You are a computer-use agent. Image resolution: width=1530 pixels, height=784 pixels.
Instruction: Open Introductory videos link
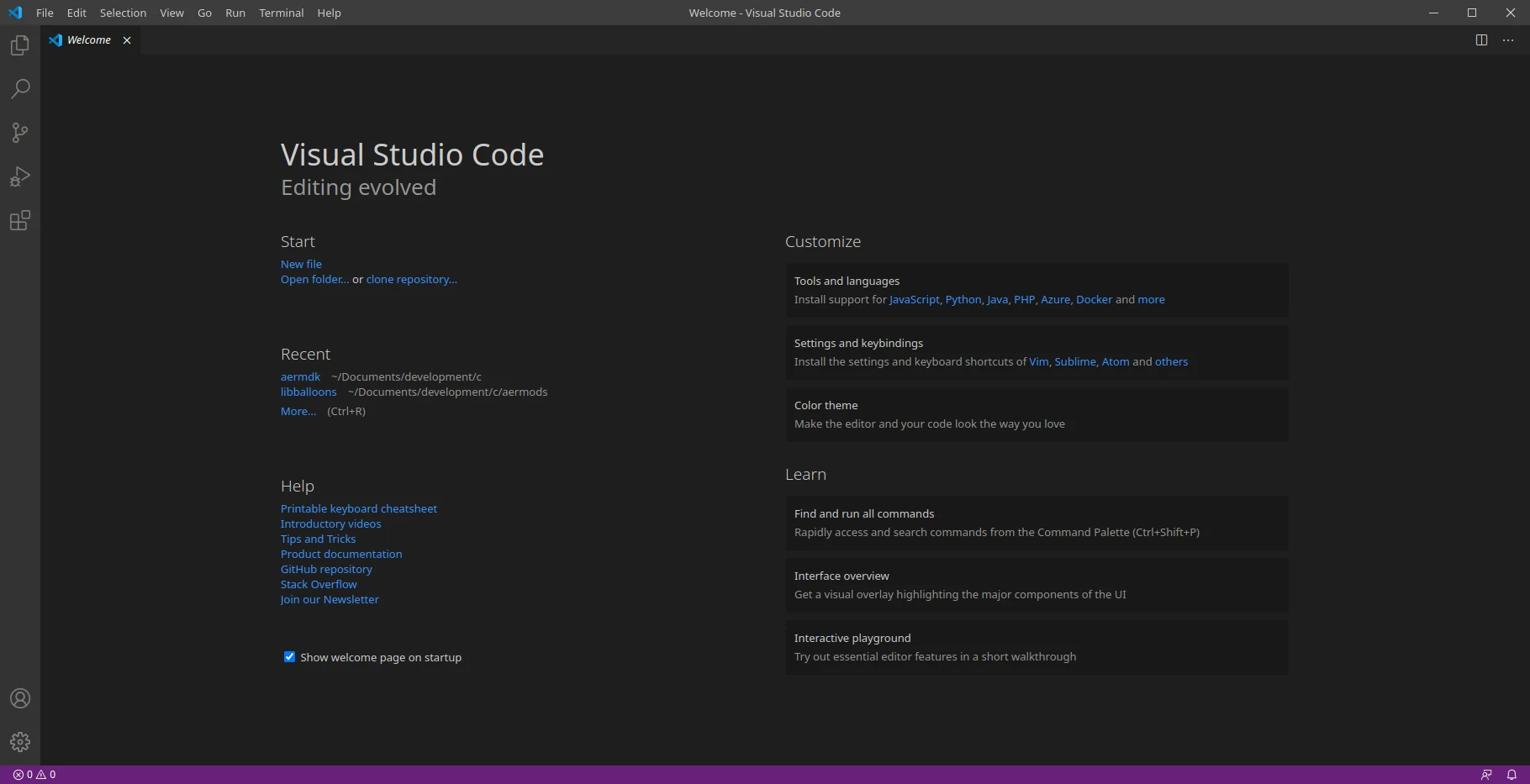click(x=330, y=524)
